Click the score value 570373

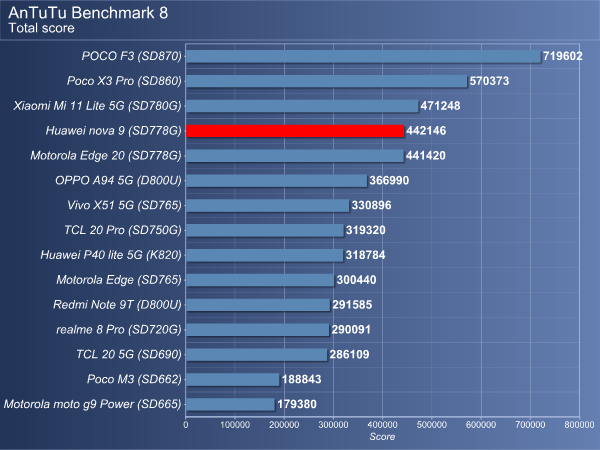[489, 81]
